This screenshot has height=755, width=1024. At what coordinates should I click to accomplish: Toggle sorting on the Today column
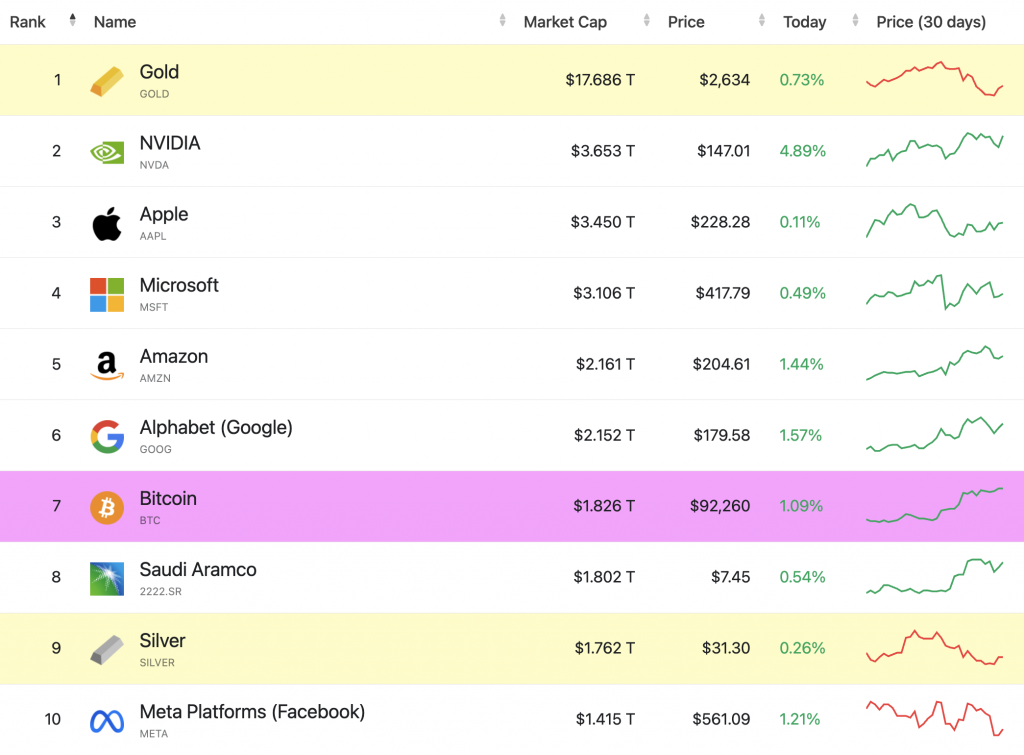[x=853, y=21]
